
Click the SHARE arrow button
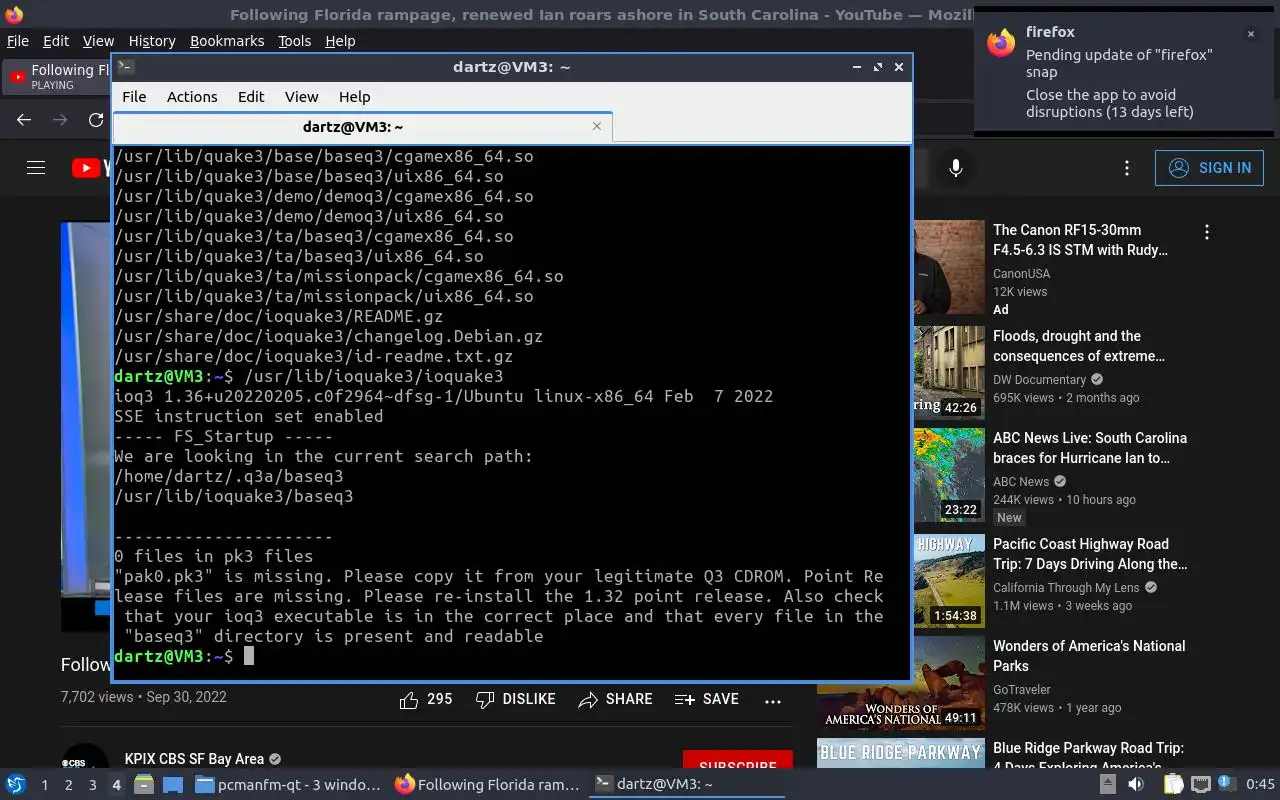[616, 700]
